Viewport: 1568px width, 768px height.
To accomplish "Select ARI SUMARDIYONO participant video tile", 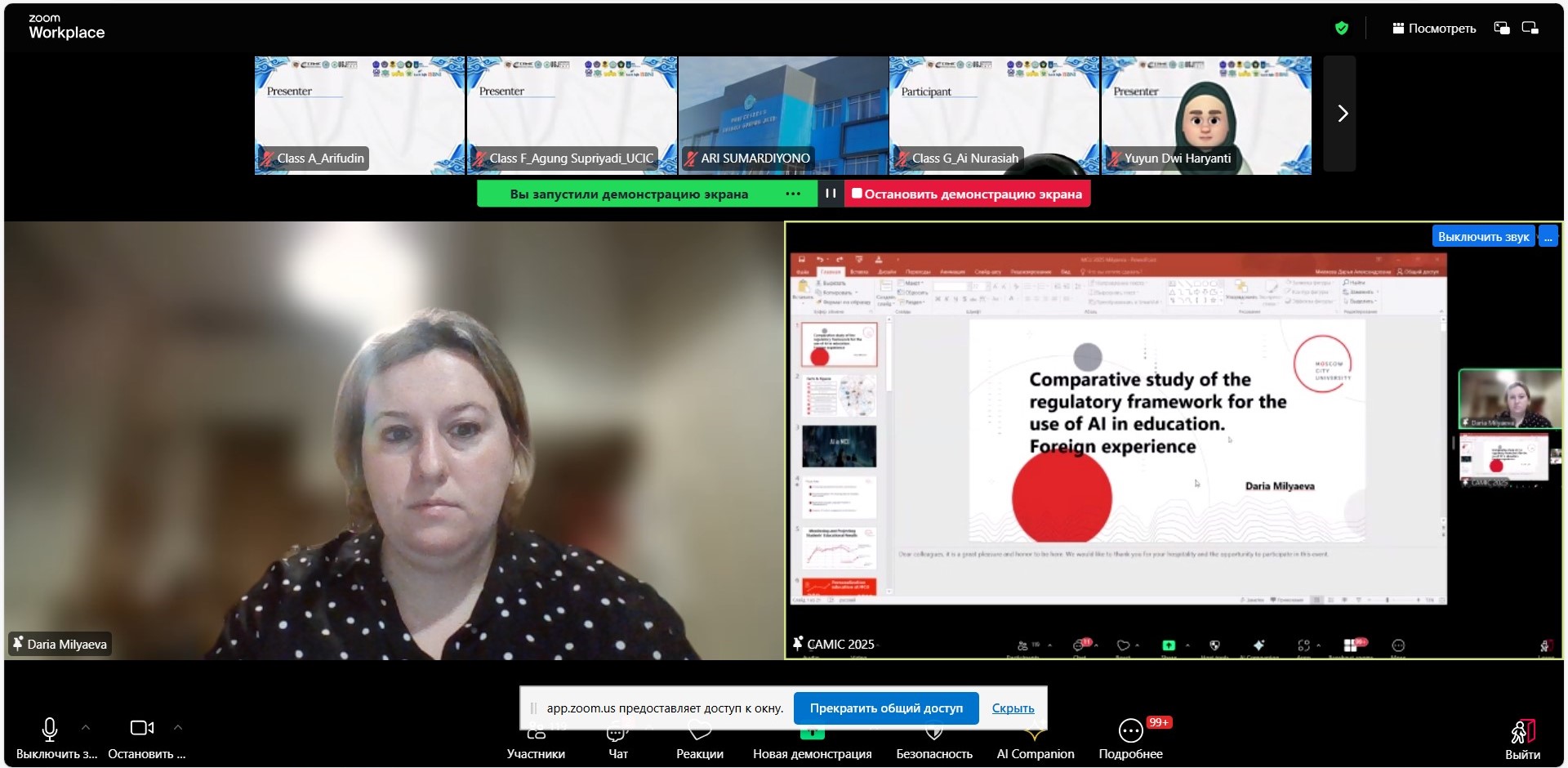I will click(783, 114).
